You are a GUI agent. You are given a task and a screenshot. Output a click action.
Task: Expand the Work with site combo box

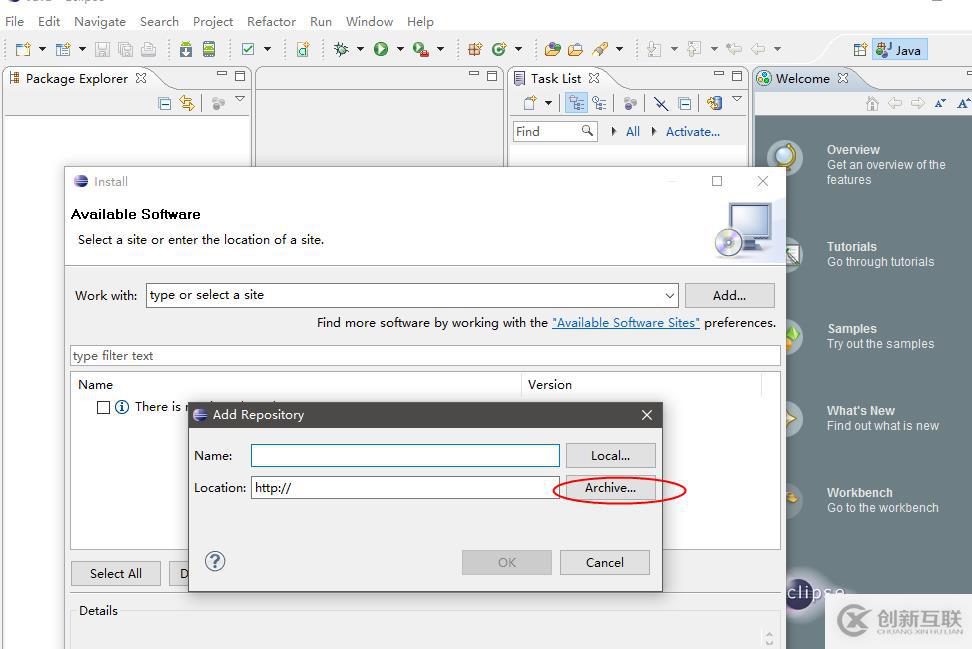pyautogui.click(x=669, y=296)
